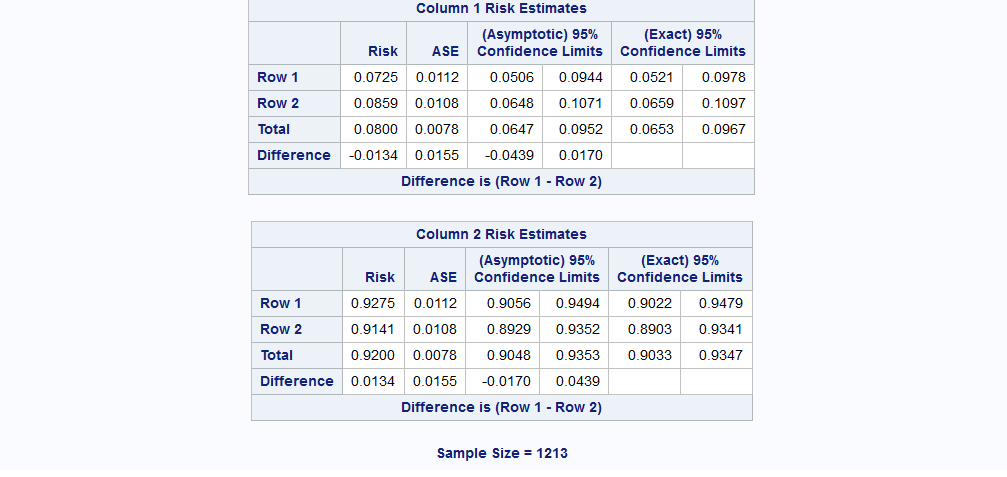The image size is (1007, 477).
Task: Select the -0.0439 confidence limit cell
Action: coord(509,155)
